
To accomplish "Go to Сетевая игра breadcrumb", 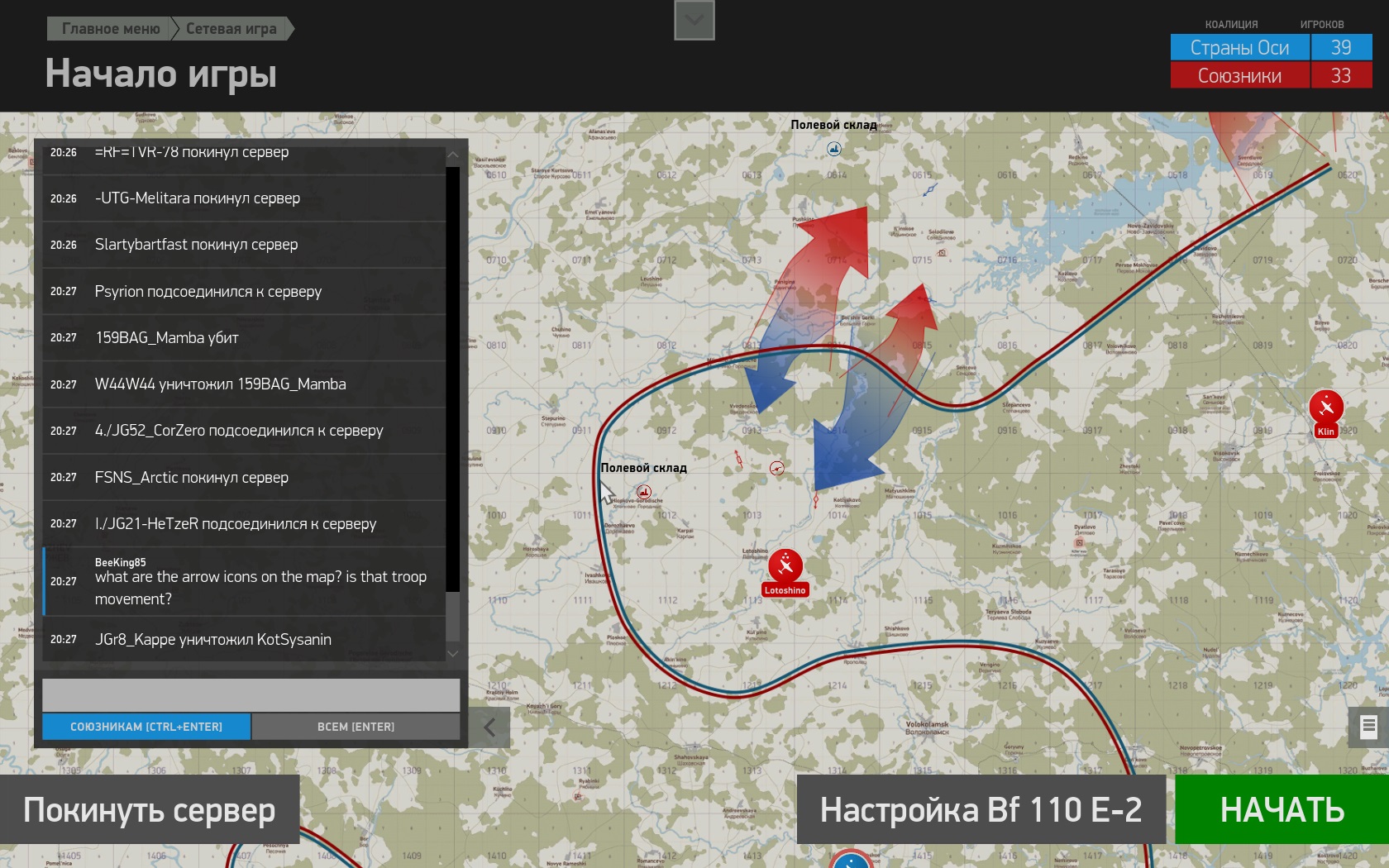I will [x=231, y=29].
